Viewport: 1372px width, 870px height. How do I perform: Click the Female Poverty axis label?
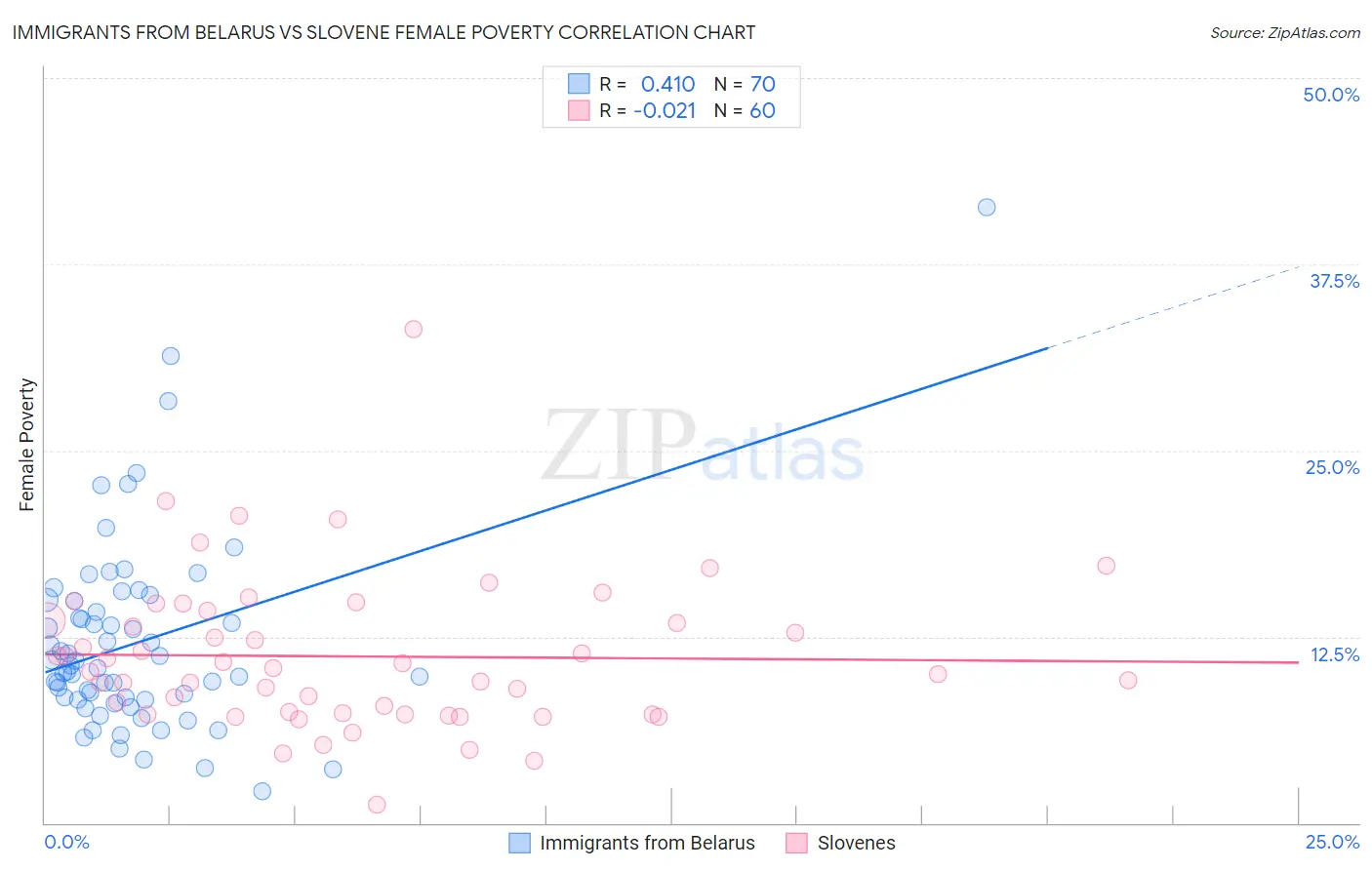(26, 445)
